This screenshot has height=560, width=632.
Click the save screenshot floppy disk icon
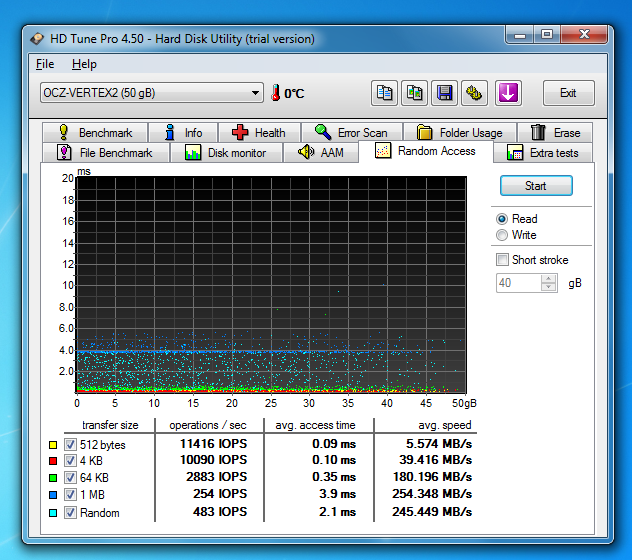445,93
